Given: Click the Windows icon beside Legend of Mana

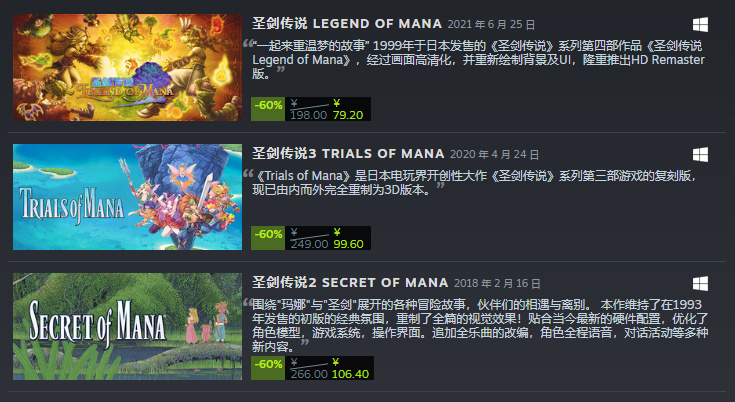Looking at the screenshot, I should click(x=700, y=25).
